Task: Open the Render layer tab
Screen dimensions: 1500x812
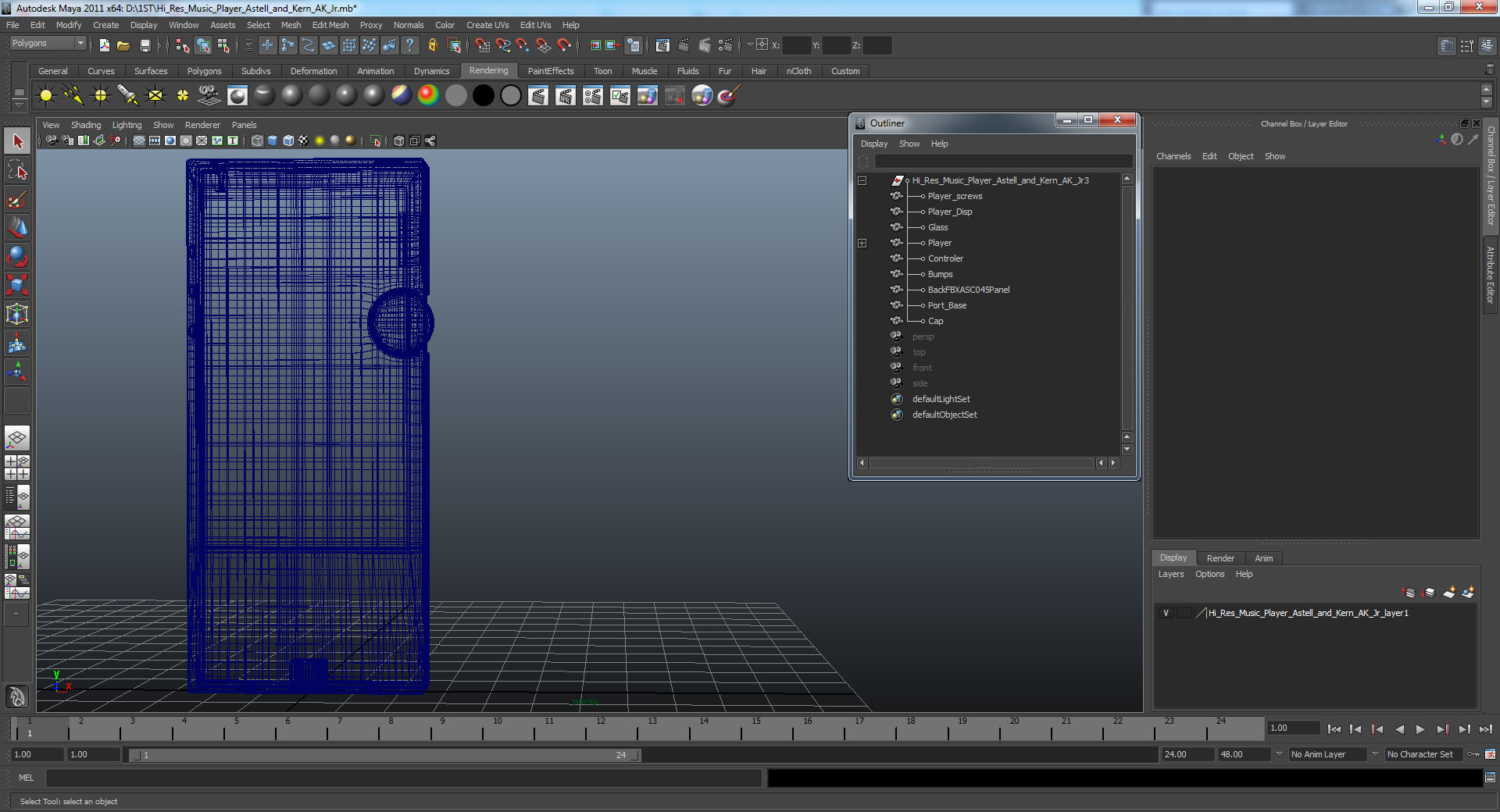Action: (1220, 558)
